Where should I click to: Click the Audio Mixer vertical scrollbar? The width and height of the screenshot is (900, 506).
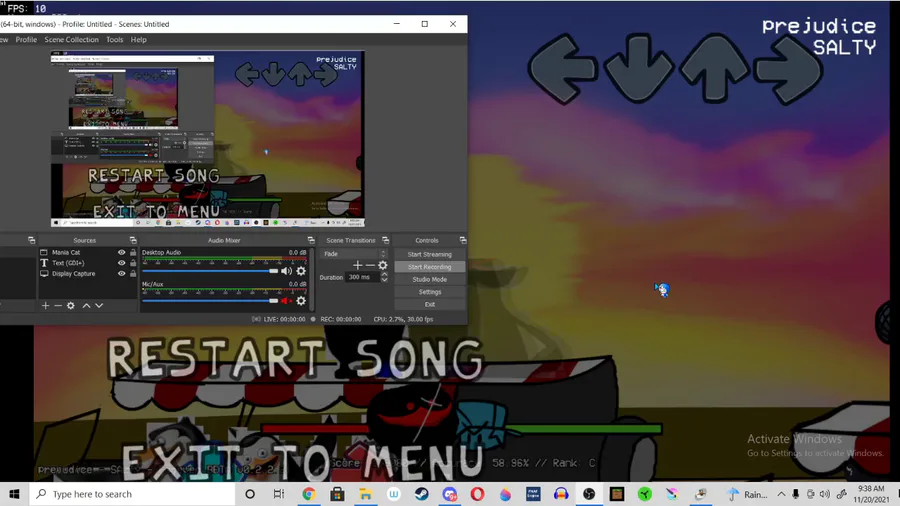tap(312, 279)
